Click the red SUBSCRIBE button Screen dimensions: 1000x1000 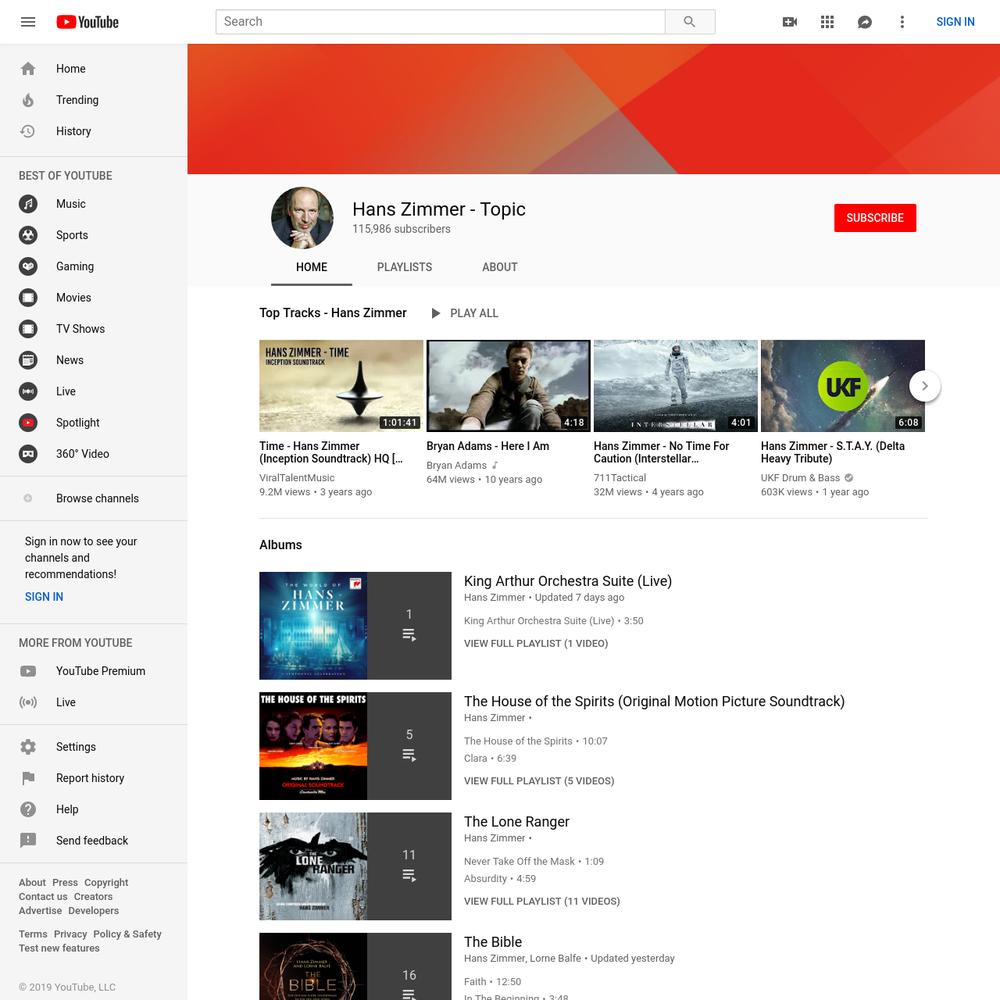(x=875, y=218)
